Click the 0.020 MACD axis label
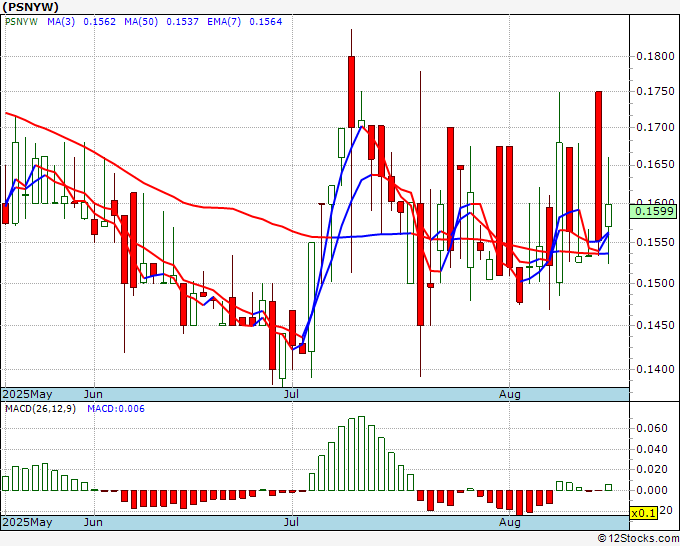Screen dimensions: 680x546 [652, 469]
